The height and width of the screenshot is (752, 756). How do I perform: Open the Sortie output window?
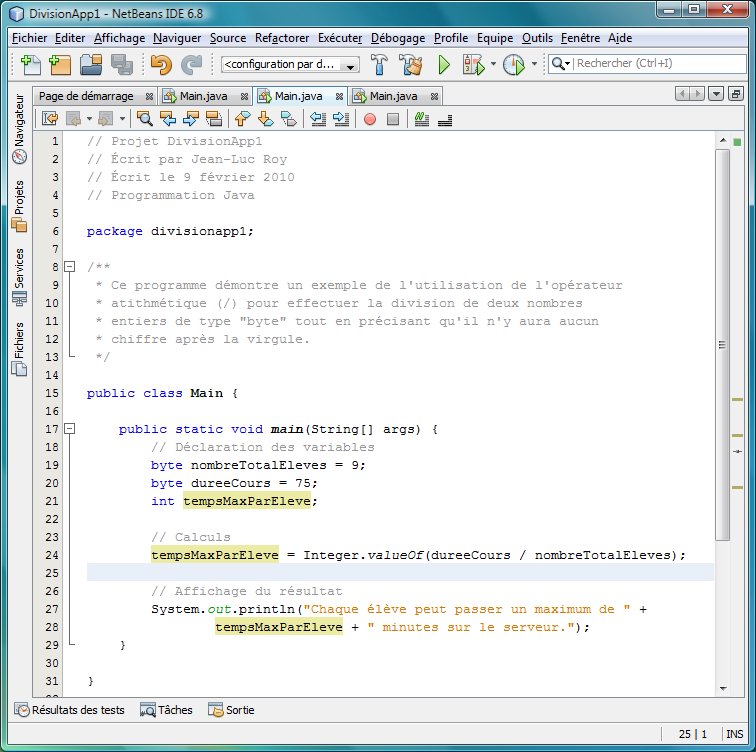[231, 710]
